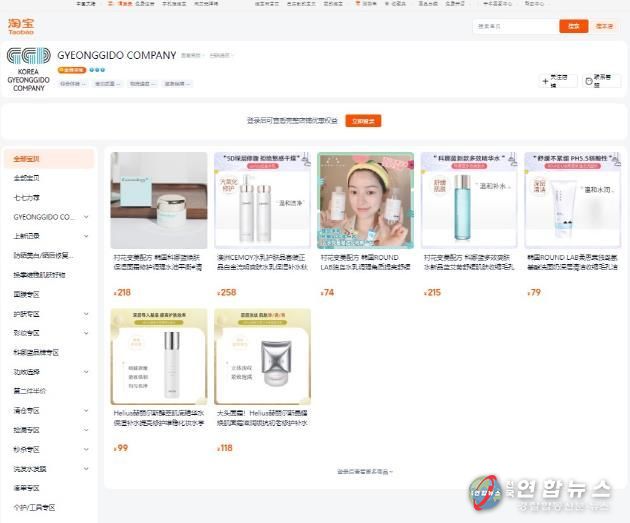Open Helius title of the 118 product
This screenshot has height=523, width=630.
(x=262, y=418)
